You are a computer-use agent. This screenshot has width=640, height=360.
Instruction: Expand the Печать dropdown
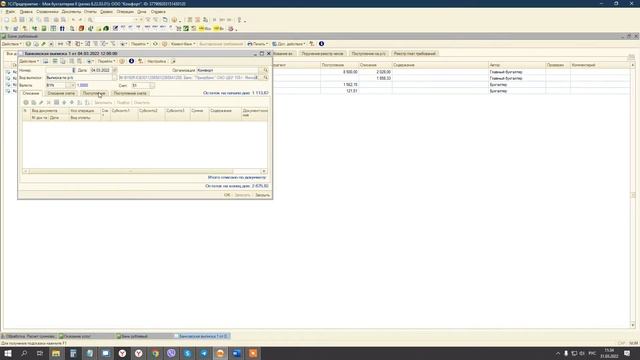(258, 44)
